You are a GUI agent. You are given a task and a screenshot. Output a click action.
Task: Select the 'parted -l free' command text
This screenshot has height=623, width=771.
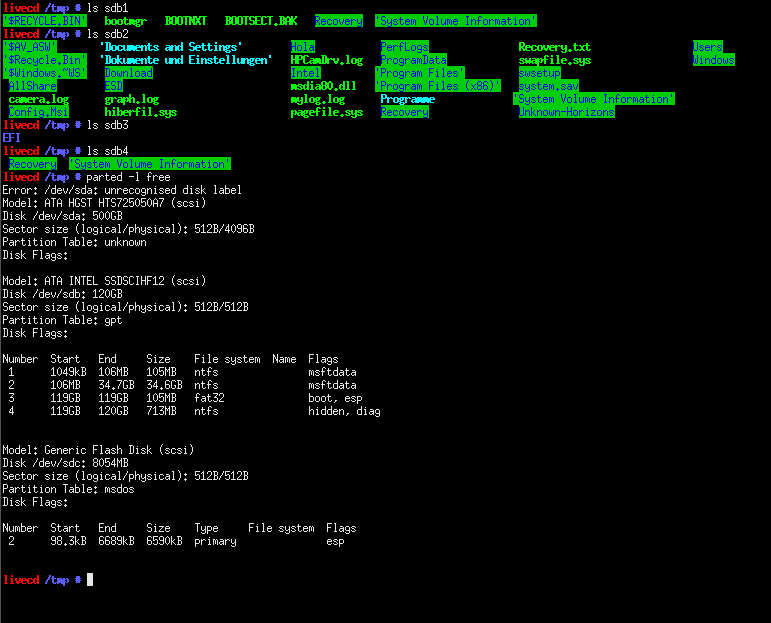[129, 177]
